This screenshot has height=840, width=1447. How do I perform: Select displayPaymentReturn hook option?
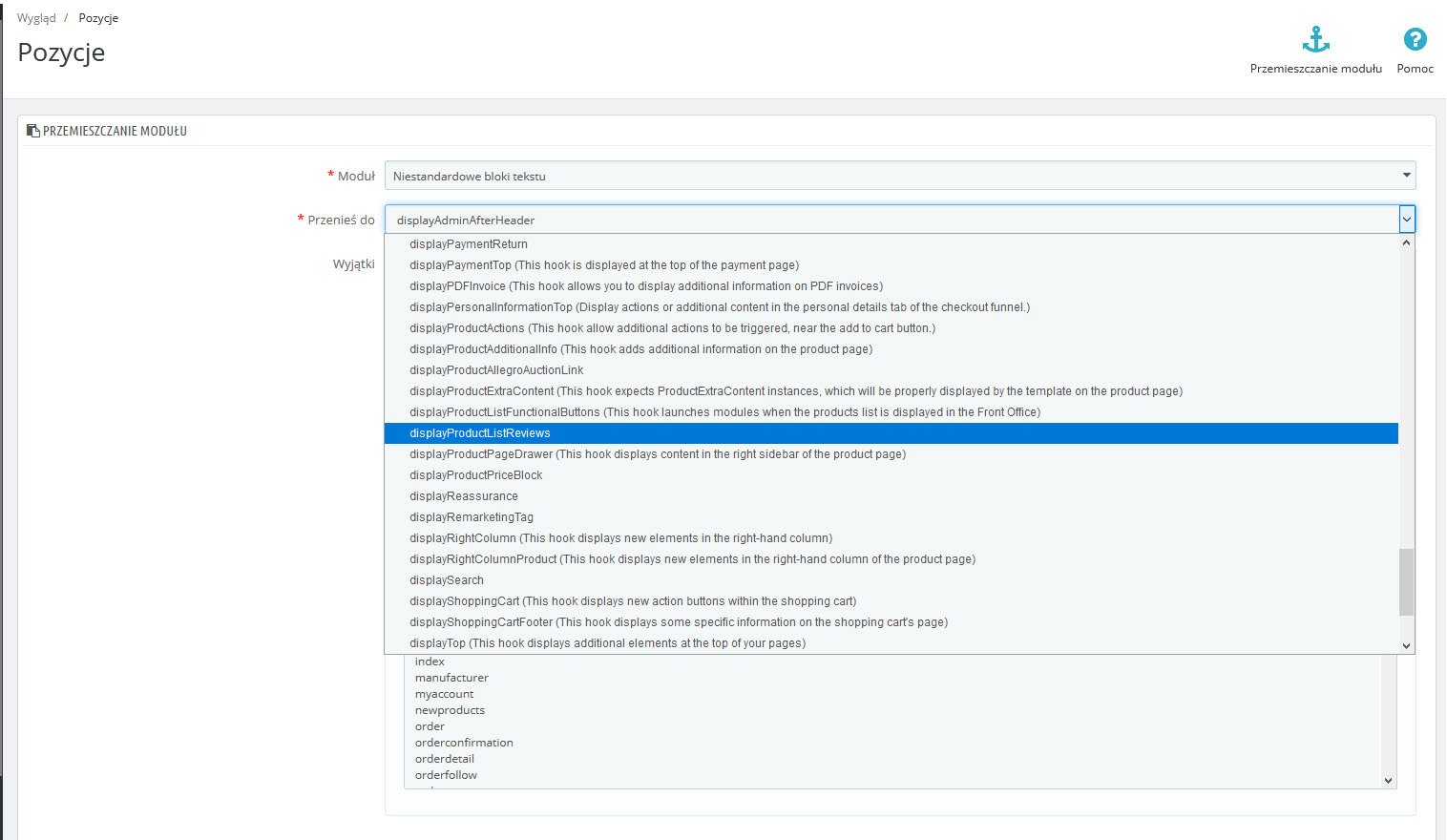tap(891, 244)
